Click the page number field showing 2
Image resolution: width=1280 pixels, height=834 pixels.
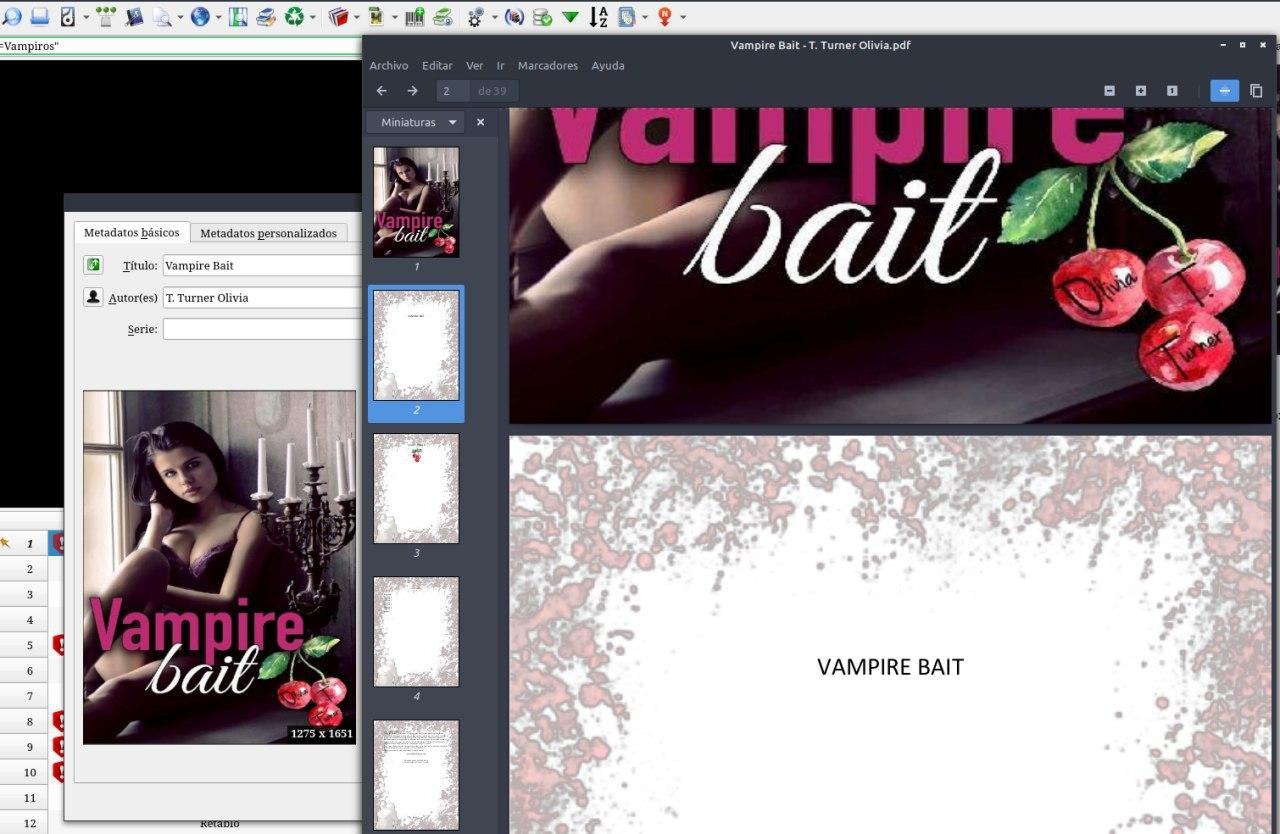point(453,91)
